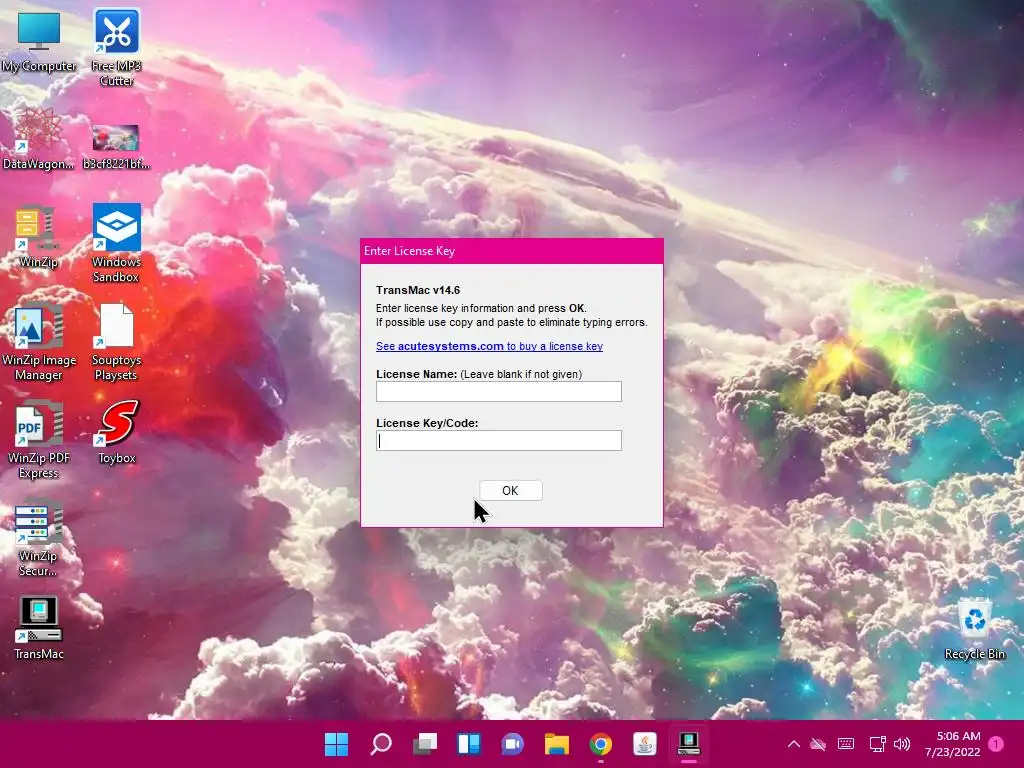This screenshot has height=768, width=1024.
Task: Open taskbar Search
Action: pos(381,744)
